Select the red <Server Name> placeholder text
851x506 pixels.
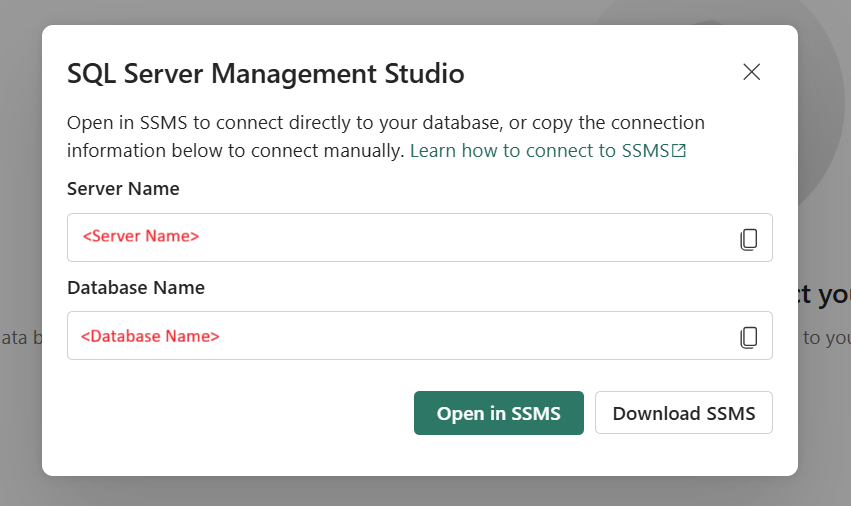coord(141,237)
